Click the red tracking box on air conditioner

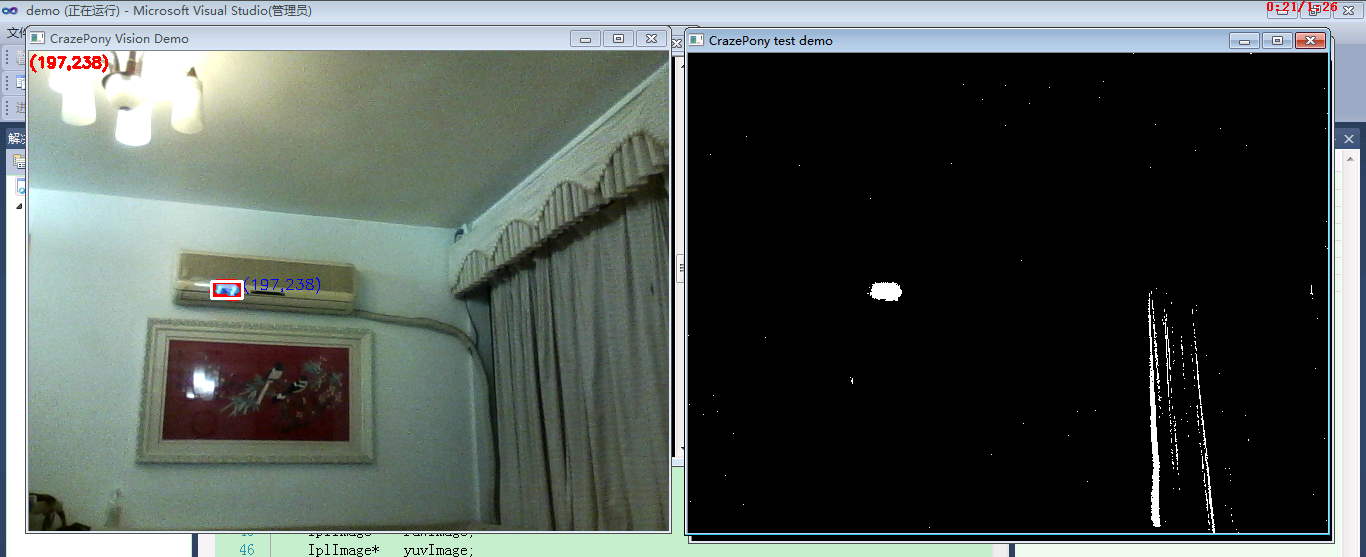click(227, 290)
